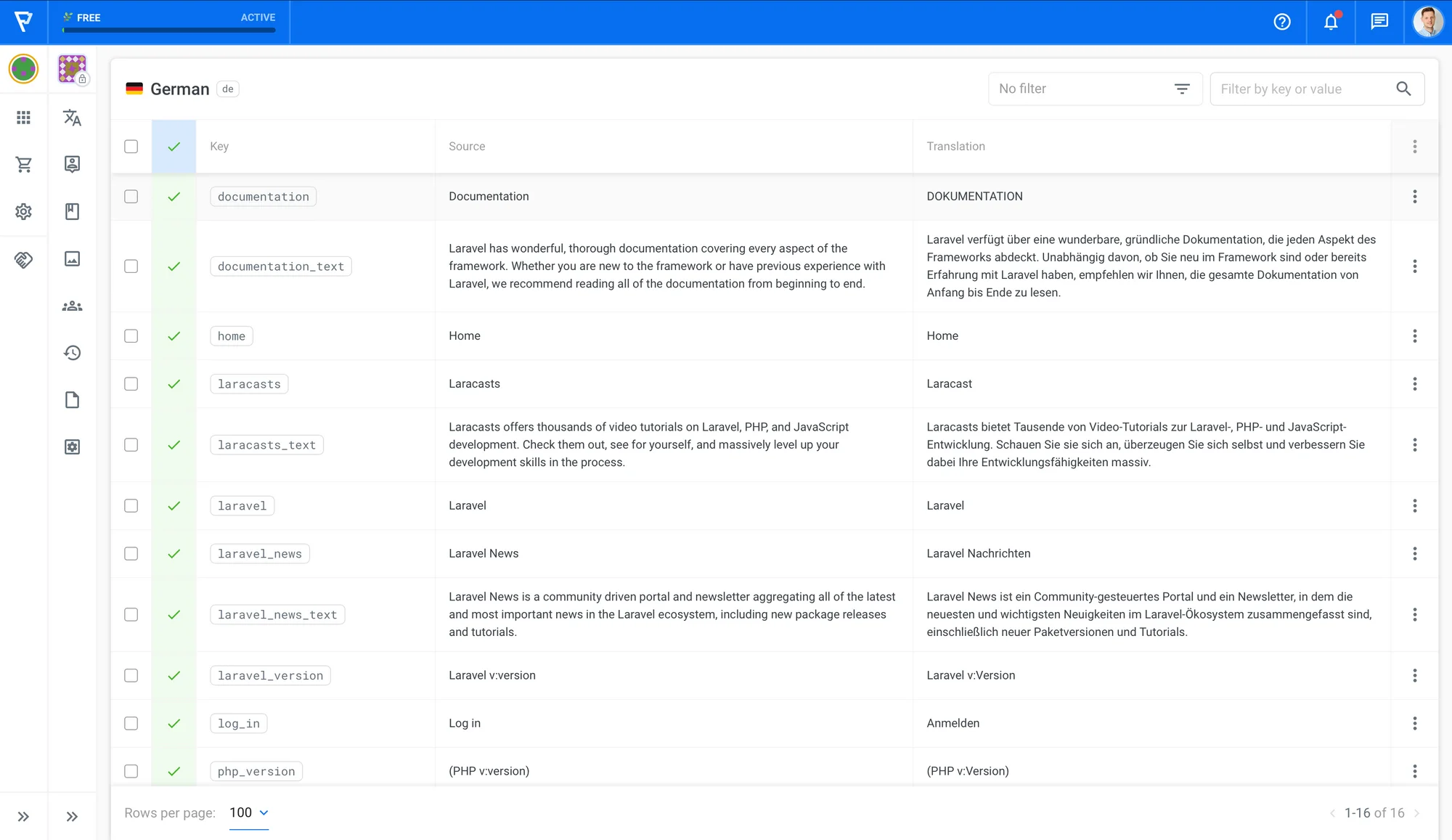Click the Laravel Nachrichten translation text
This screenshot has width=1452, height=840.
pos(978,553)
